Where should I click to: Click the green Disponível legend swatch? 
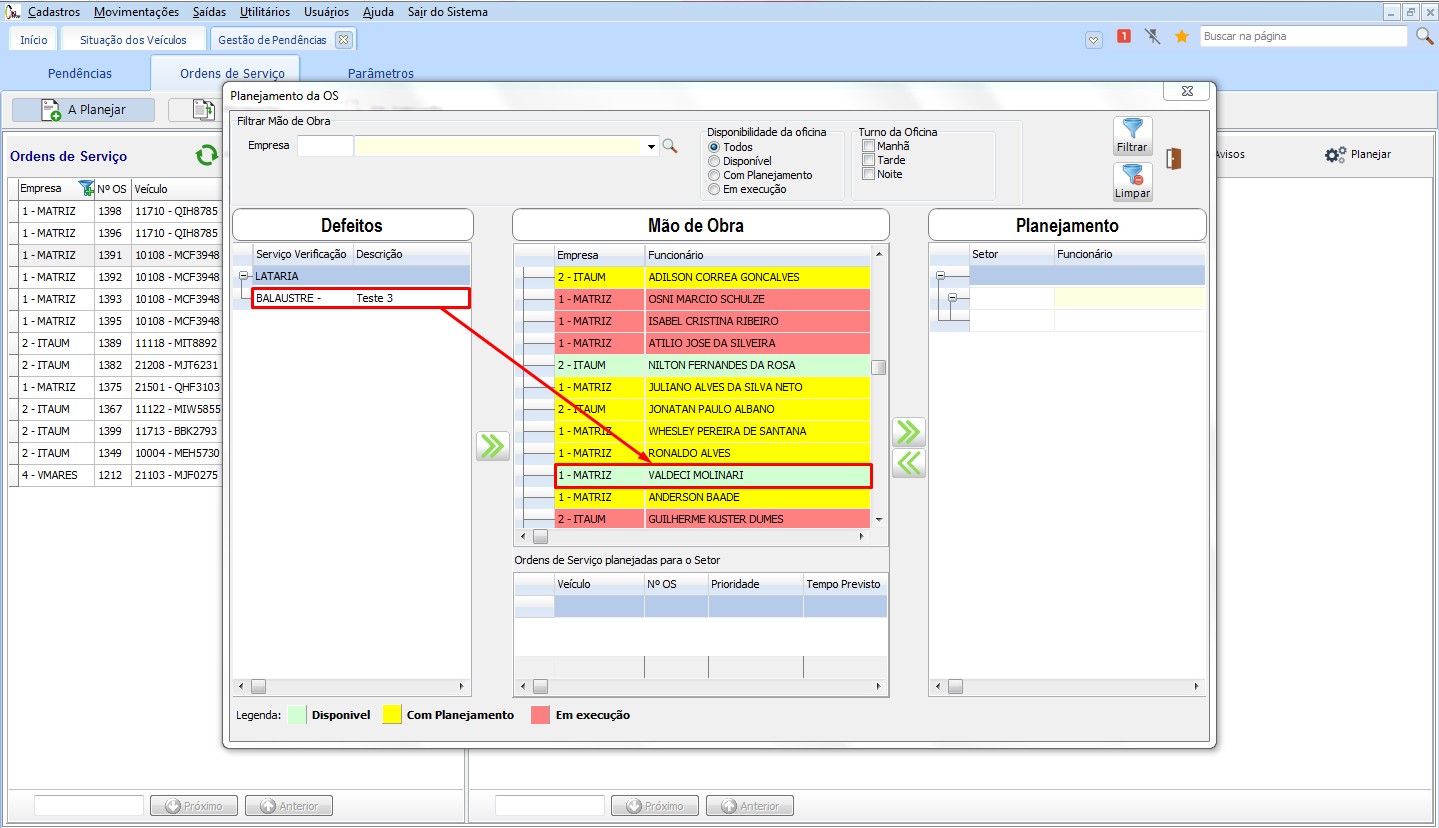(x=297, y=715)
